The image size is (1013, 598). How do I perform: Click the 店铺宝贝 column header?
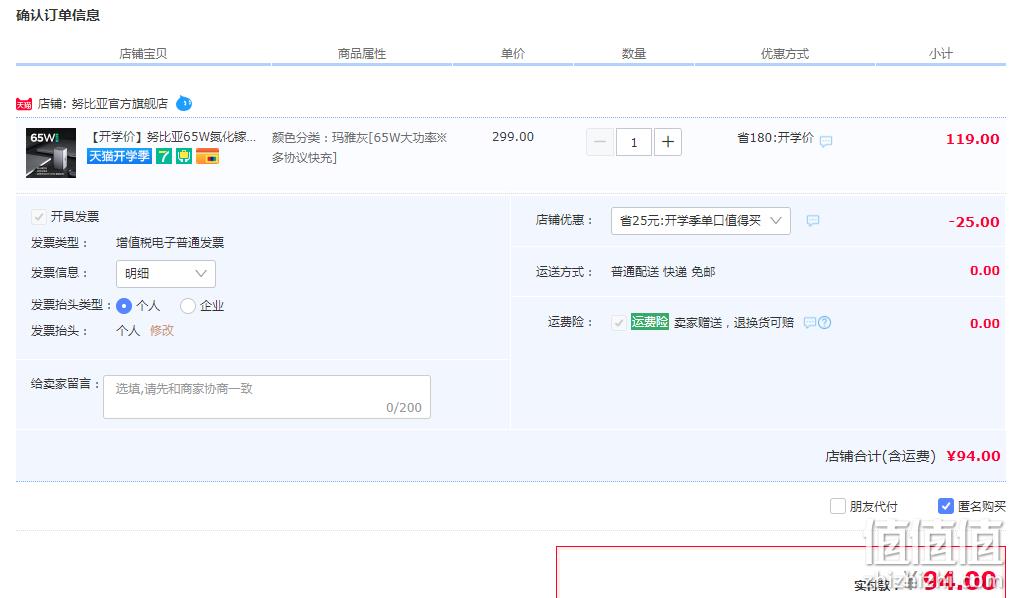(143, 54)
